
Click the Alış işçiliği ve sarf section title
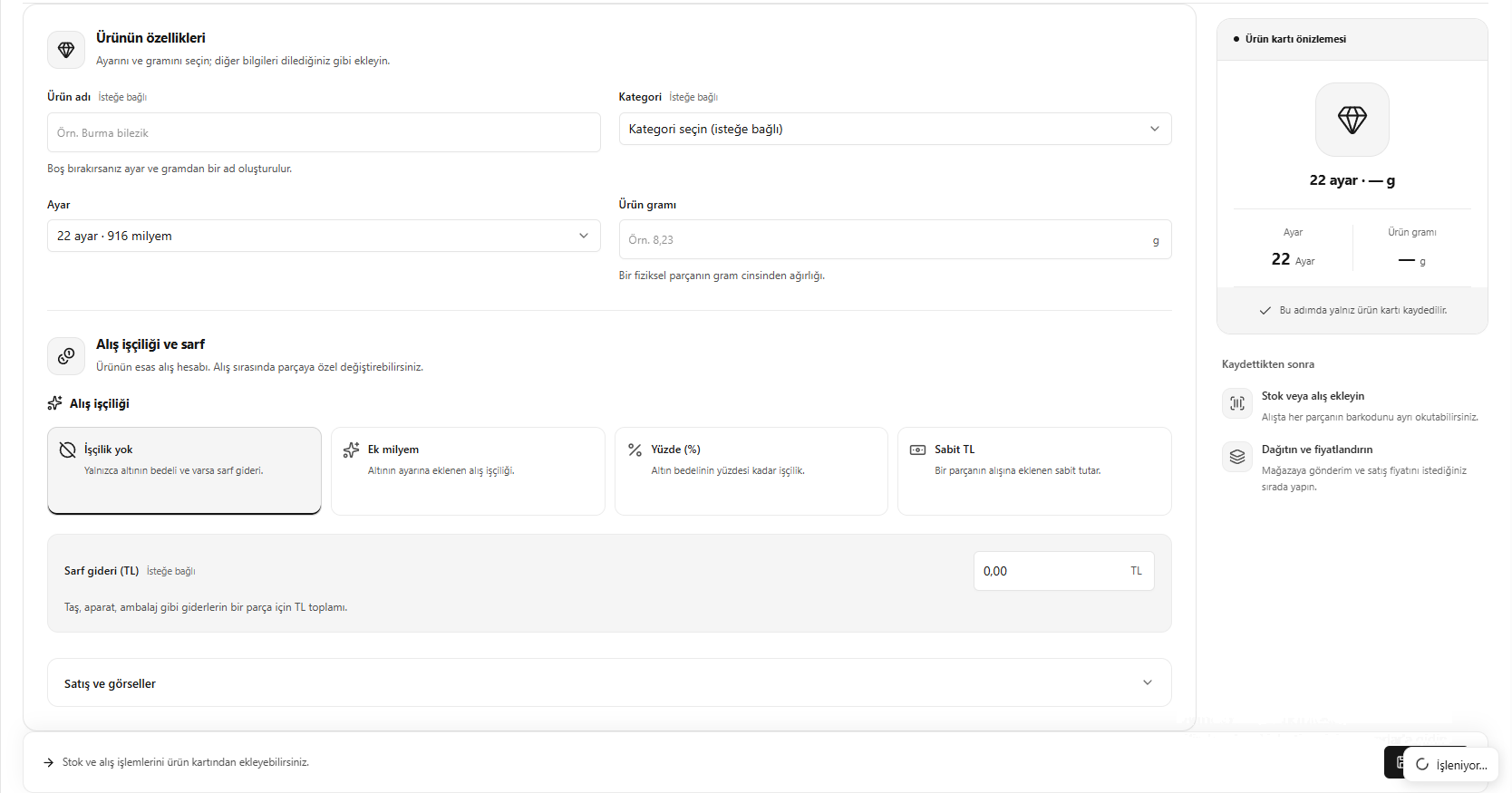point(150,344)
